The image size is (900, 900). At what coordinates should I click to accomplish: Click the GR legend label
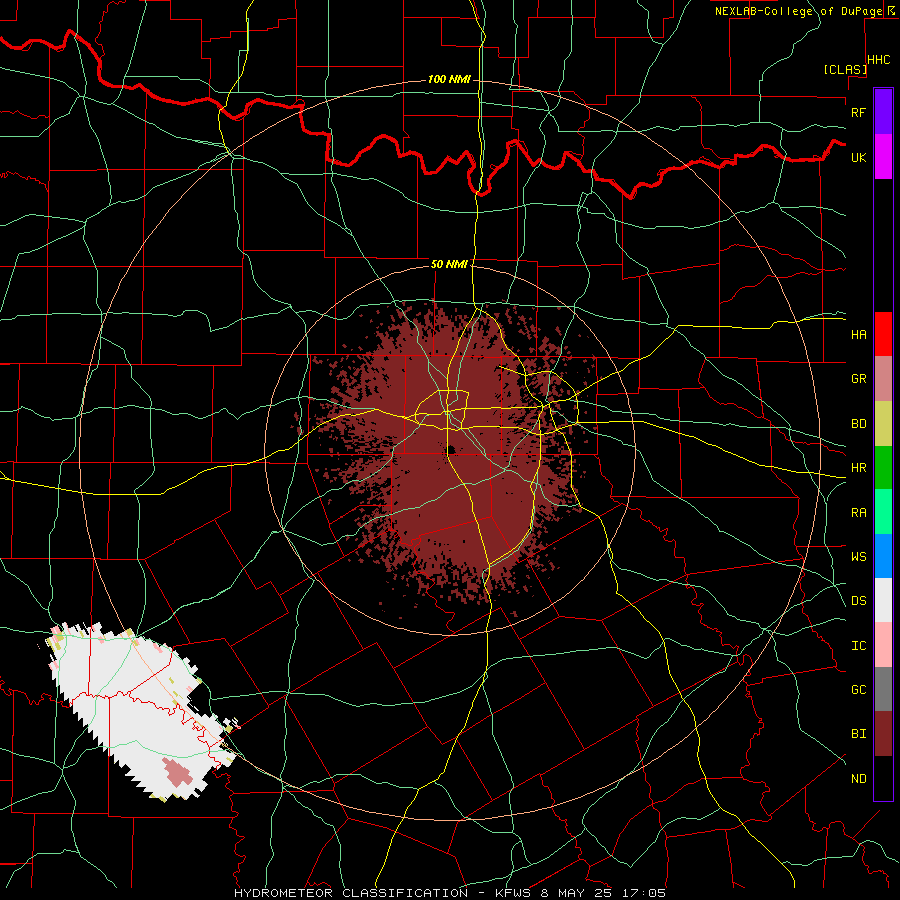tap(858, 379)
